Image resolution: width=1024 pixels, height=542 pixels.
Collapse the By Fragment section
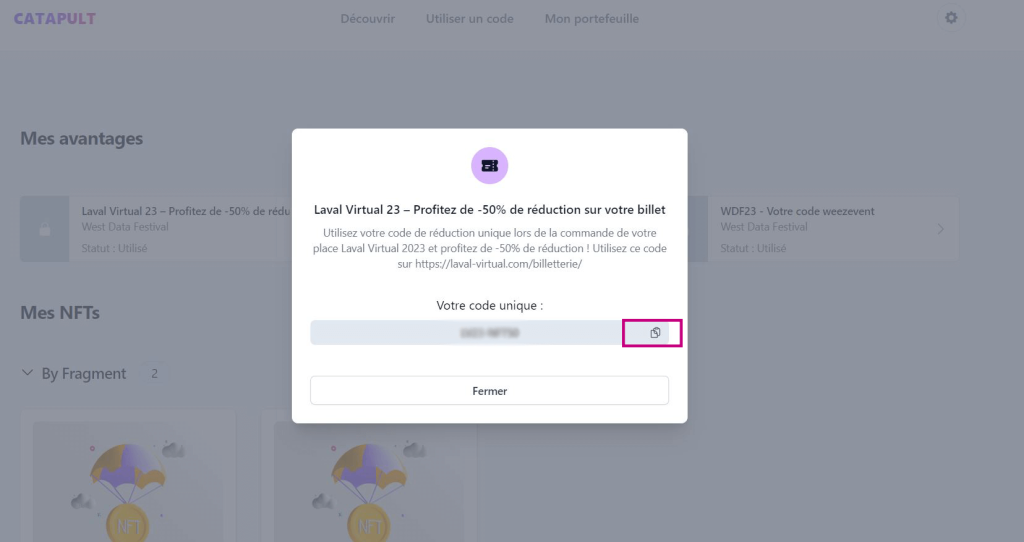click(x=26, y=373)
